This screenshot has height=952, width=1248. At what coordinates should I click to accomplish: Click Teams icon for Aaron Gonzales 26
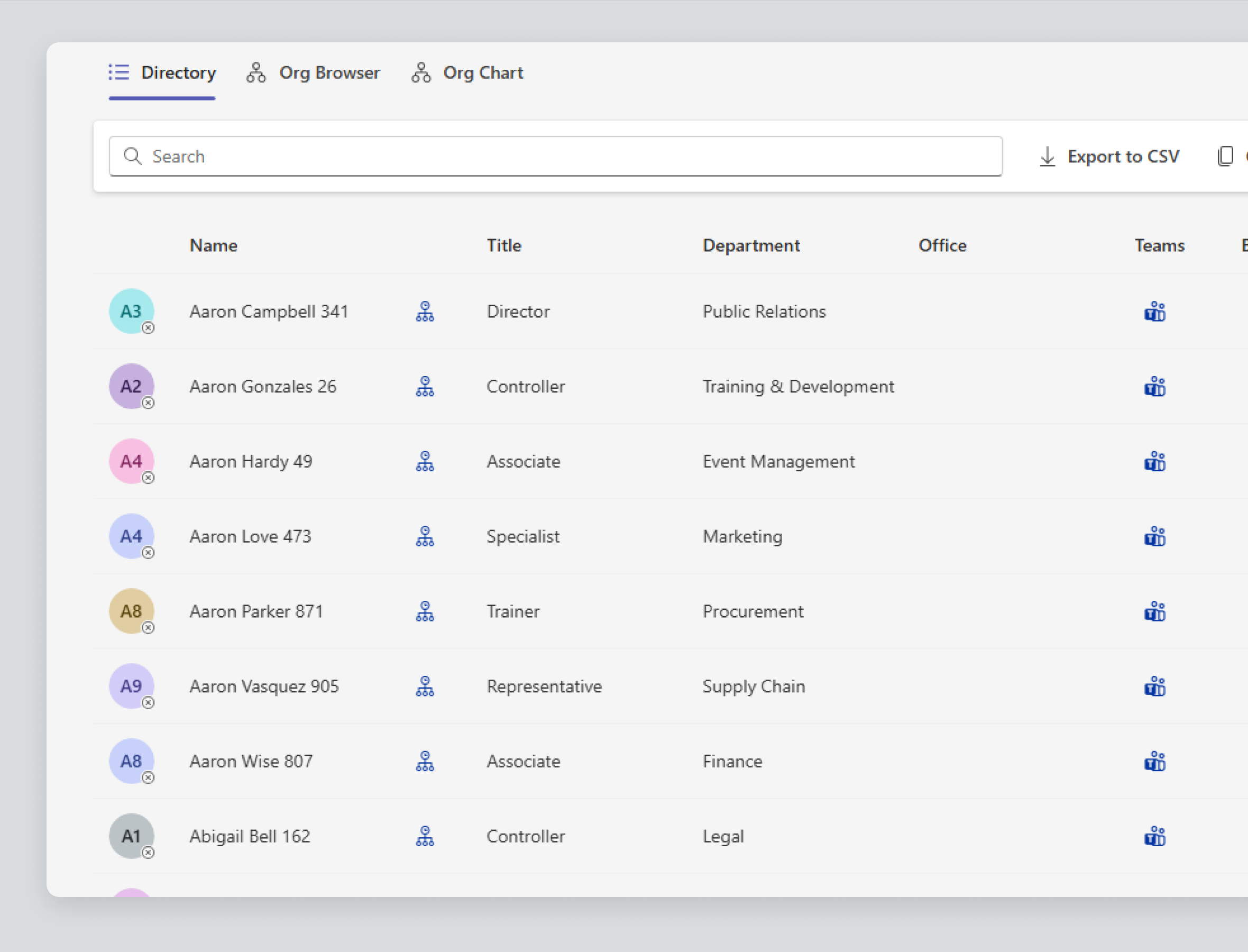point(1154,387)
